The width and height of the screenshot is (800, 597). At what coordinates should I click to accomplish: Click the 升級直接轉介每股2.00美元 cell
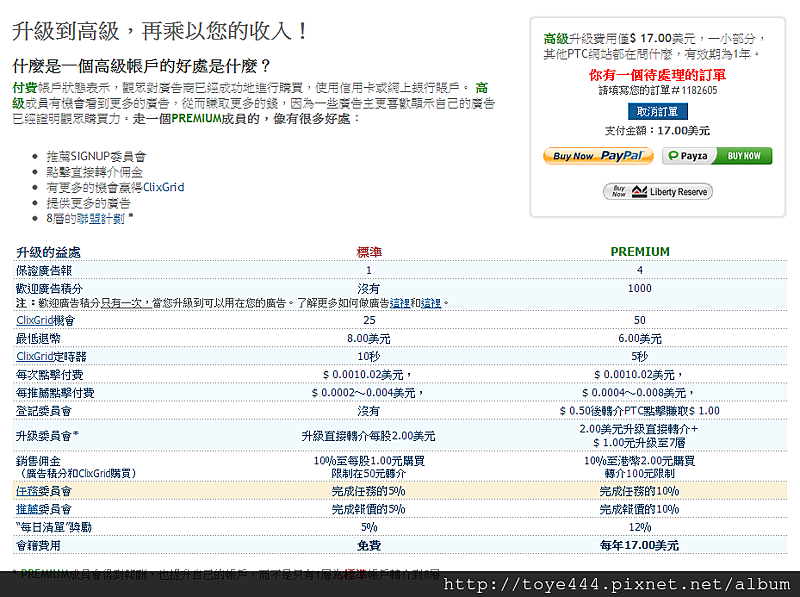point(368,436)
